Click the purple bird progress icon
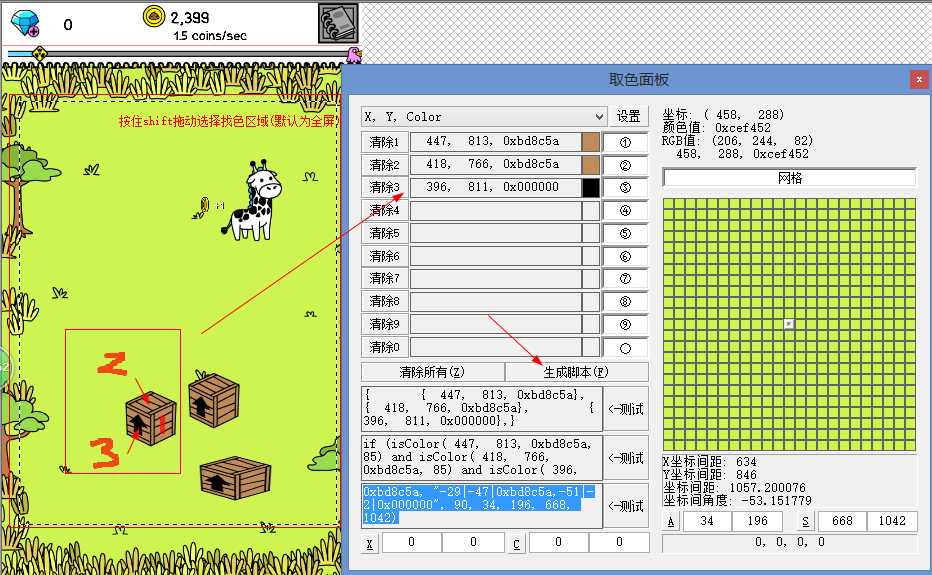Screen dimensions: 932x575 coord(354,55)
